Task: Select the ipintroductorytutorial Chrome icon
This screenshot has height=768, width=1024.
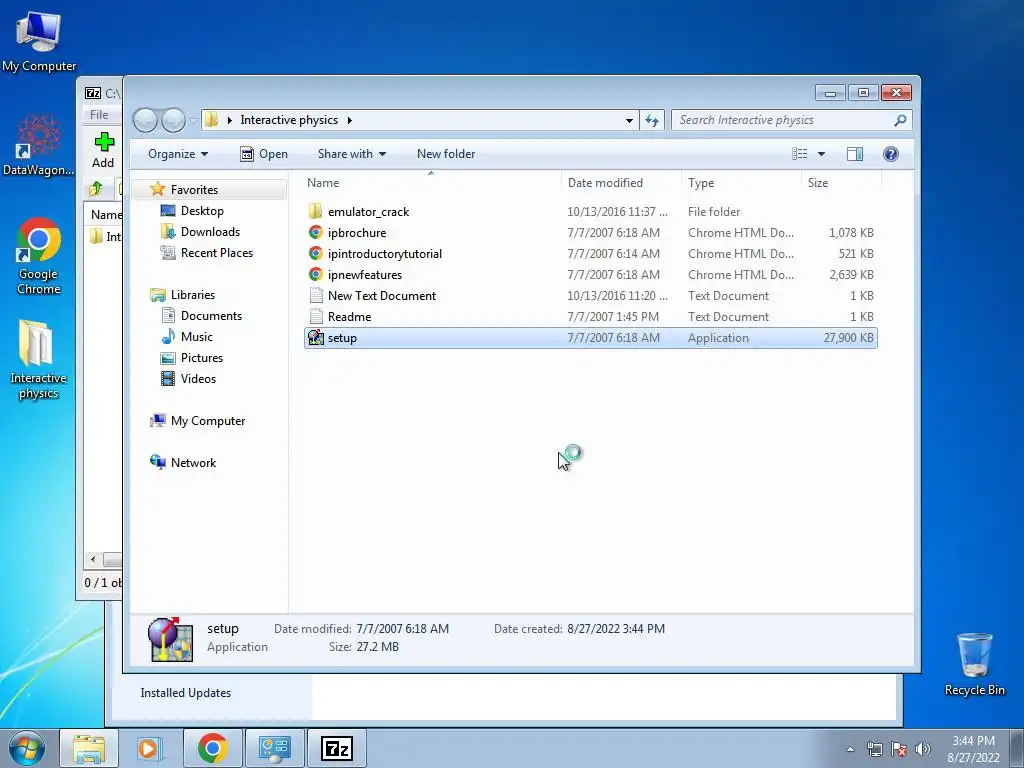Action: point(315,253)
